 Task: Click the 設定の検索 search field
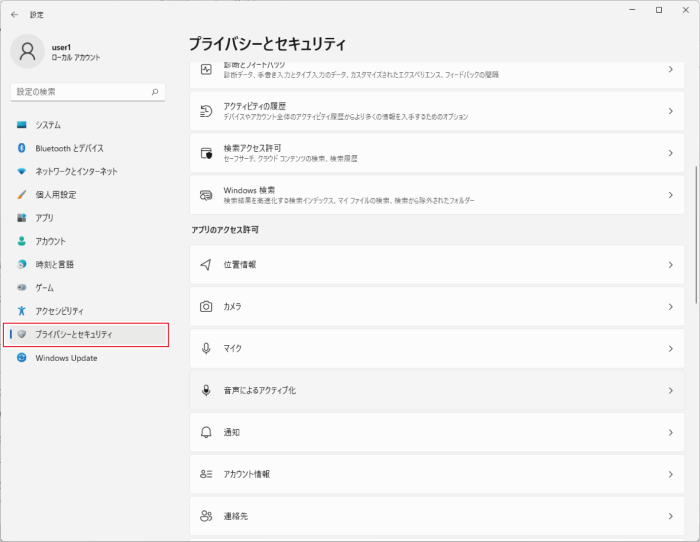click(x=88, y=92)
